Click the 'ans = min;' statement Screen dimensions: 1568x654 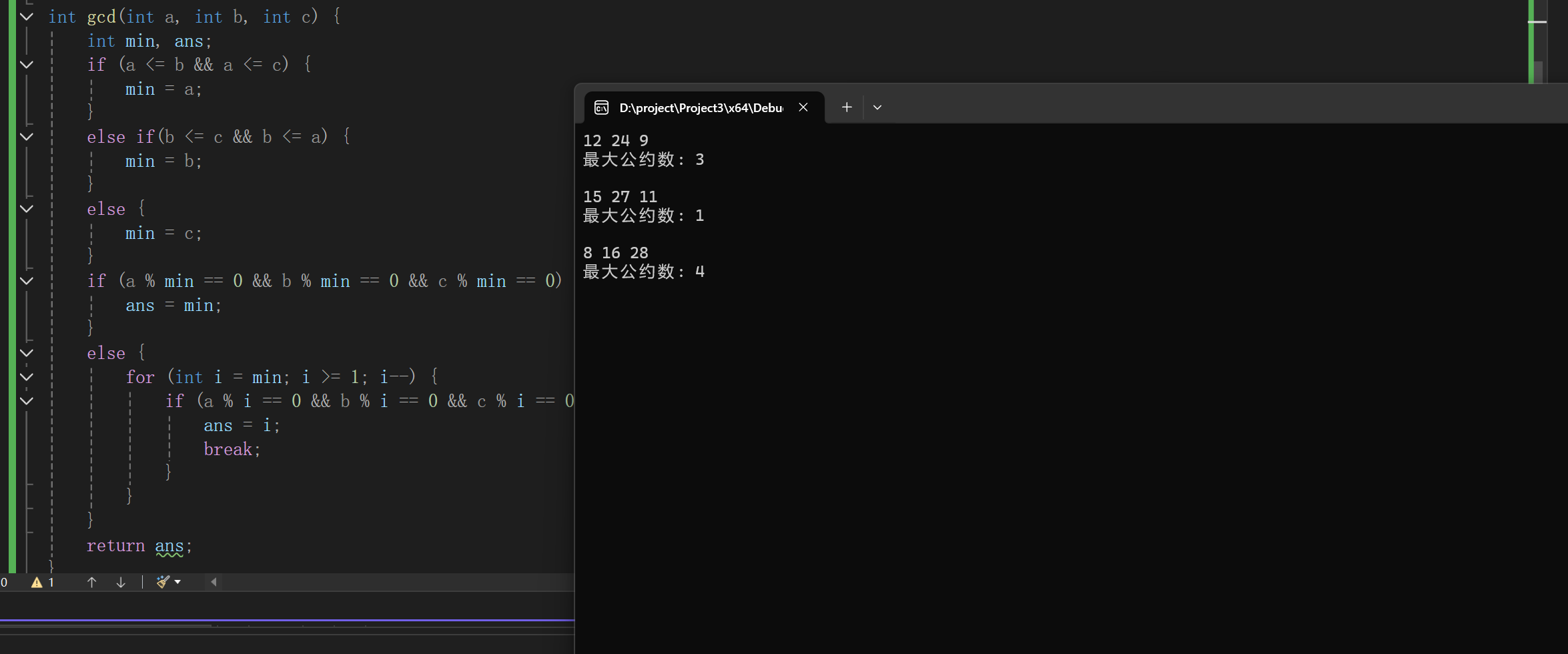click(x=173, y=306)
